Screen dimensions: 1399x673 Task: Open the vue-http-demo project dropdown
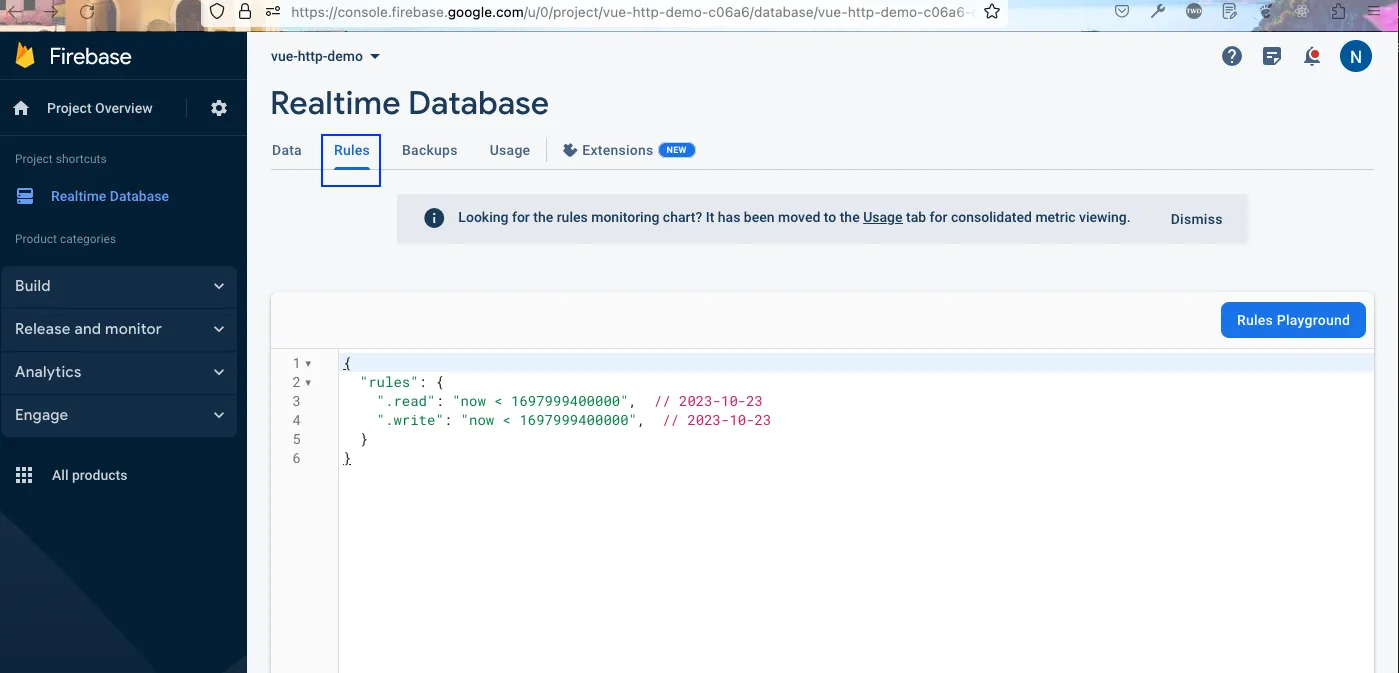coord(325,56)
